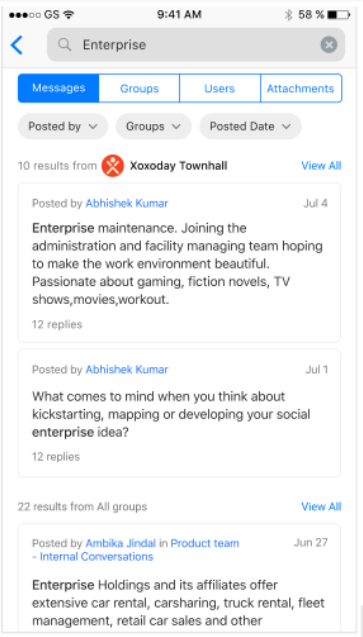Expand the Posted by filter
Screen dimensions: 363x637
click(x=63, y=126)
